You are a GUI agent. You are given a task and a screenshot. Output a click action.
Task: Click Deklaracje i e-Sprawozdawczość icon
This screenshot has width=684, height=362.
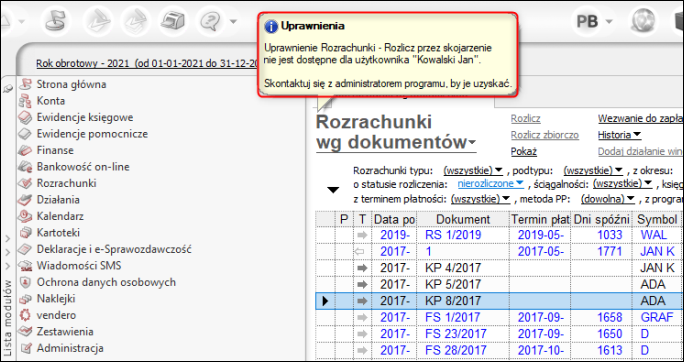tap(25, 249)
